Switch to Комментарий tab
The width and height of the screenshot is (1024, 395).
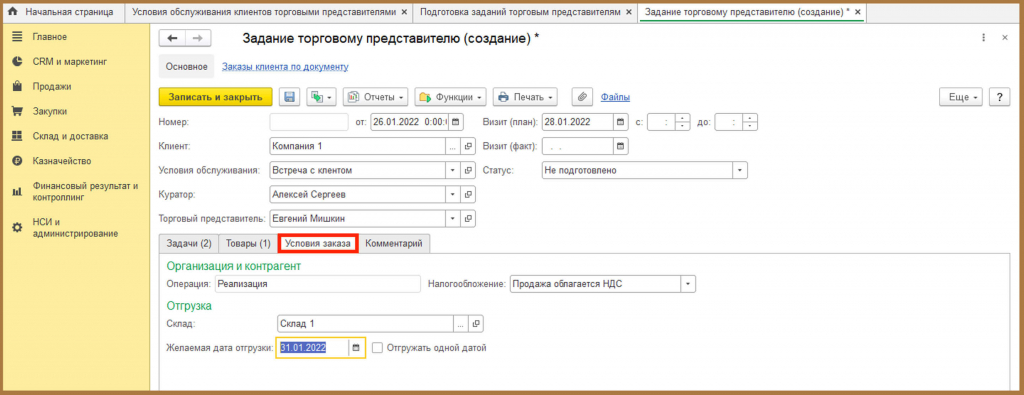coord(394,244)
